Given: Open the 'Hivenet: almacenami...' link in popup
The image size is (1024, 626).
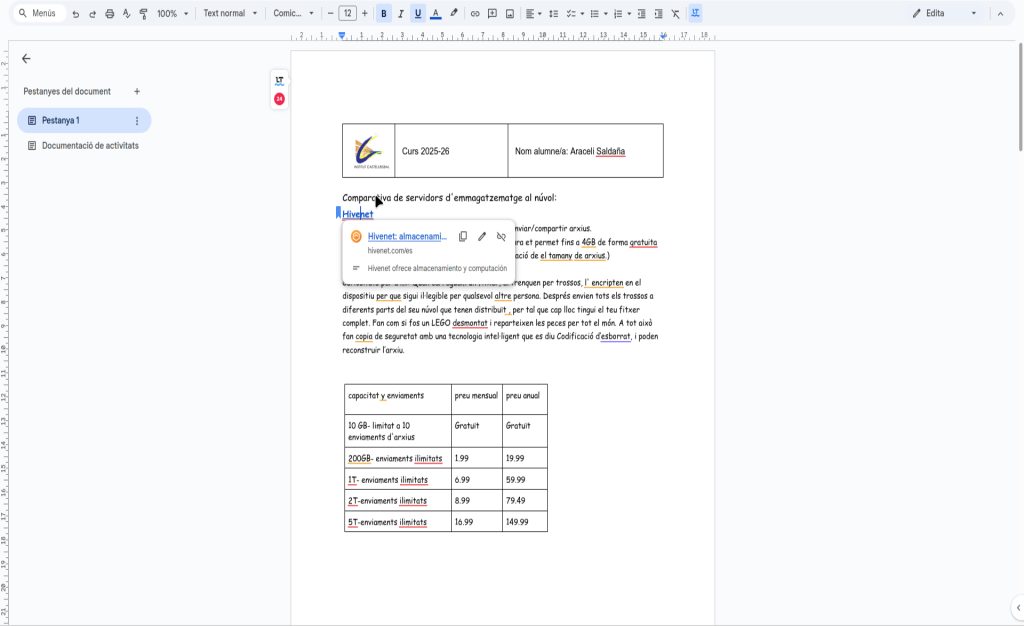Looking at the screenshot, I should (x=407, y=237).
